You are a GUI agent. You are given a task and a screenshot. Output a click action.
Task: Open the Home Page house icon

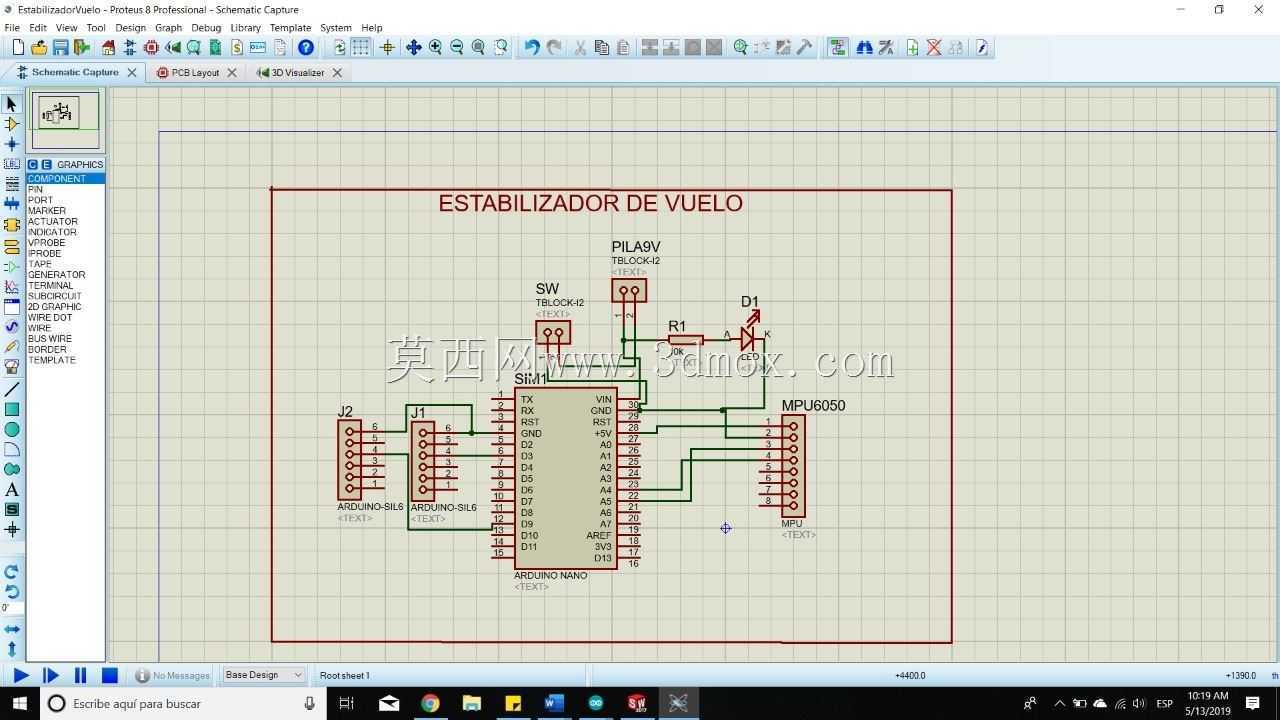pos(108,47)
